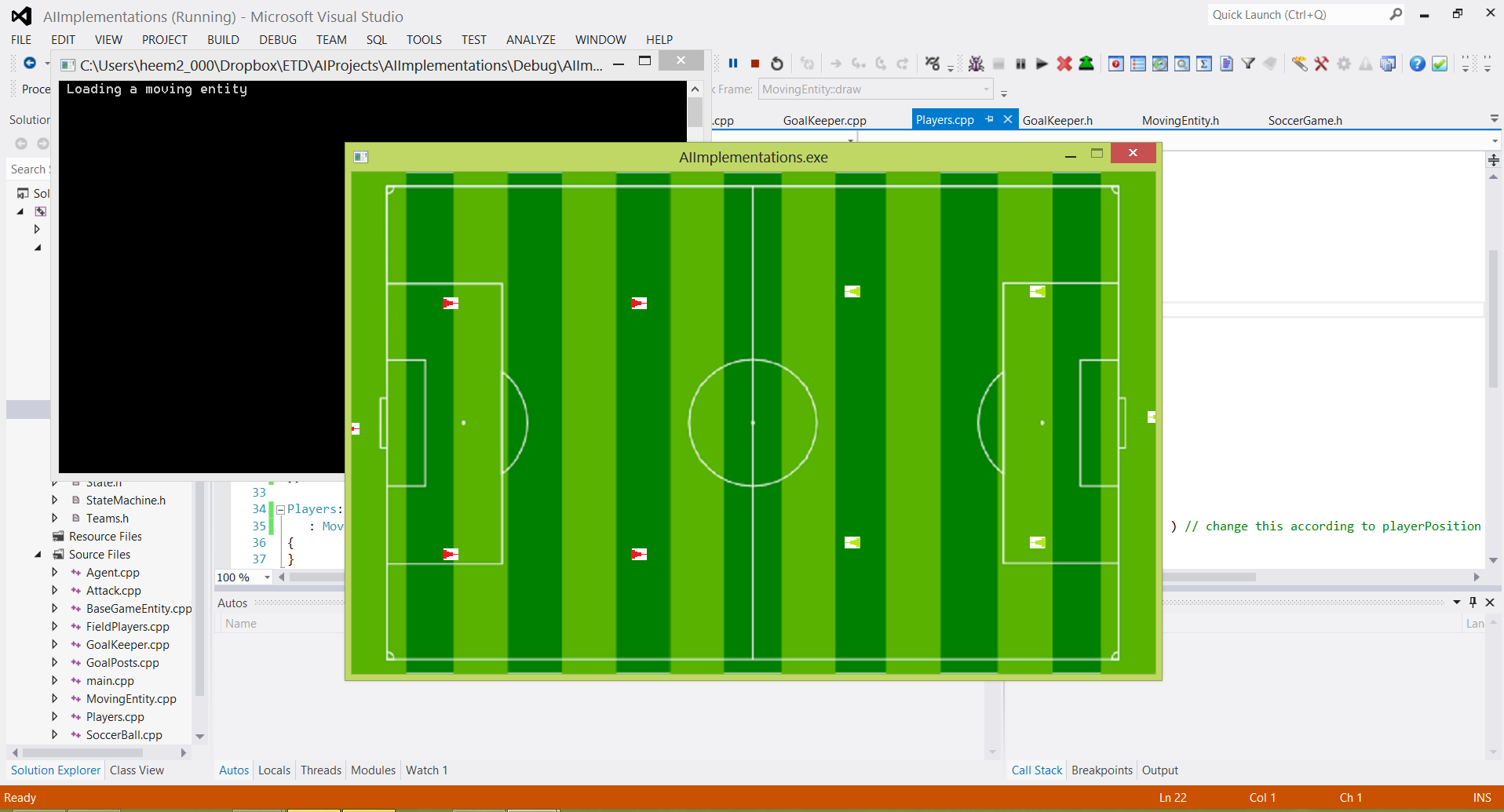Expand the Teams.h tree node
Image resolution: width=1504 pixels, height=812 pixels.
[54, 518]
